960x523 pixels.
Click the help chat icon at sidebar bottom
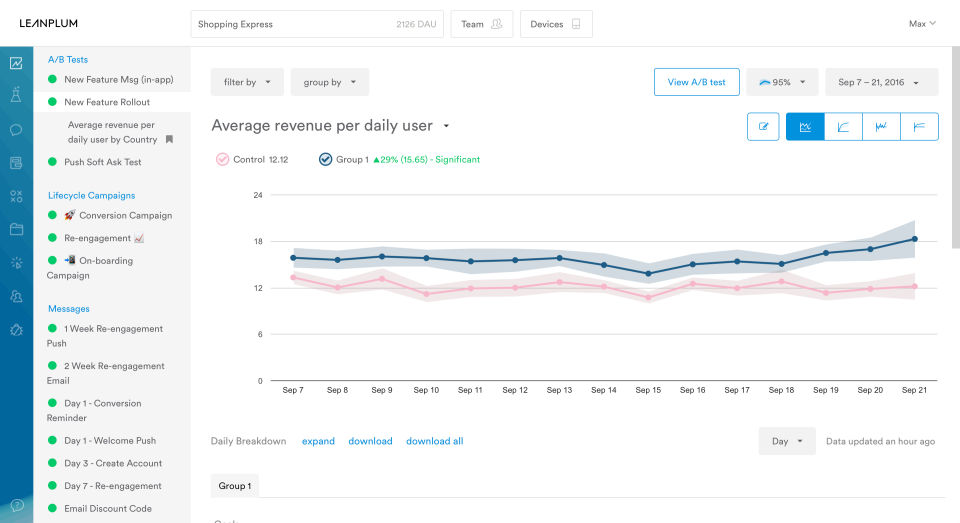pos(16,505)
